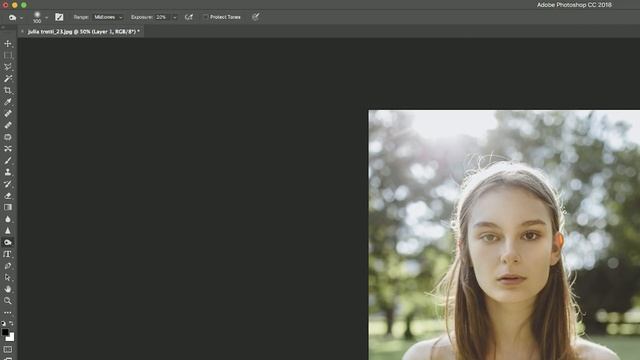Reset default foreground and background colors
This screenshot has width=640, height=360.
(x=3, y=323)
